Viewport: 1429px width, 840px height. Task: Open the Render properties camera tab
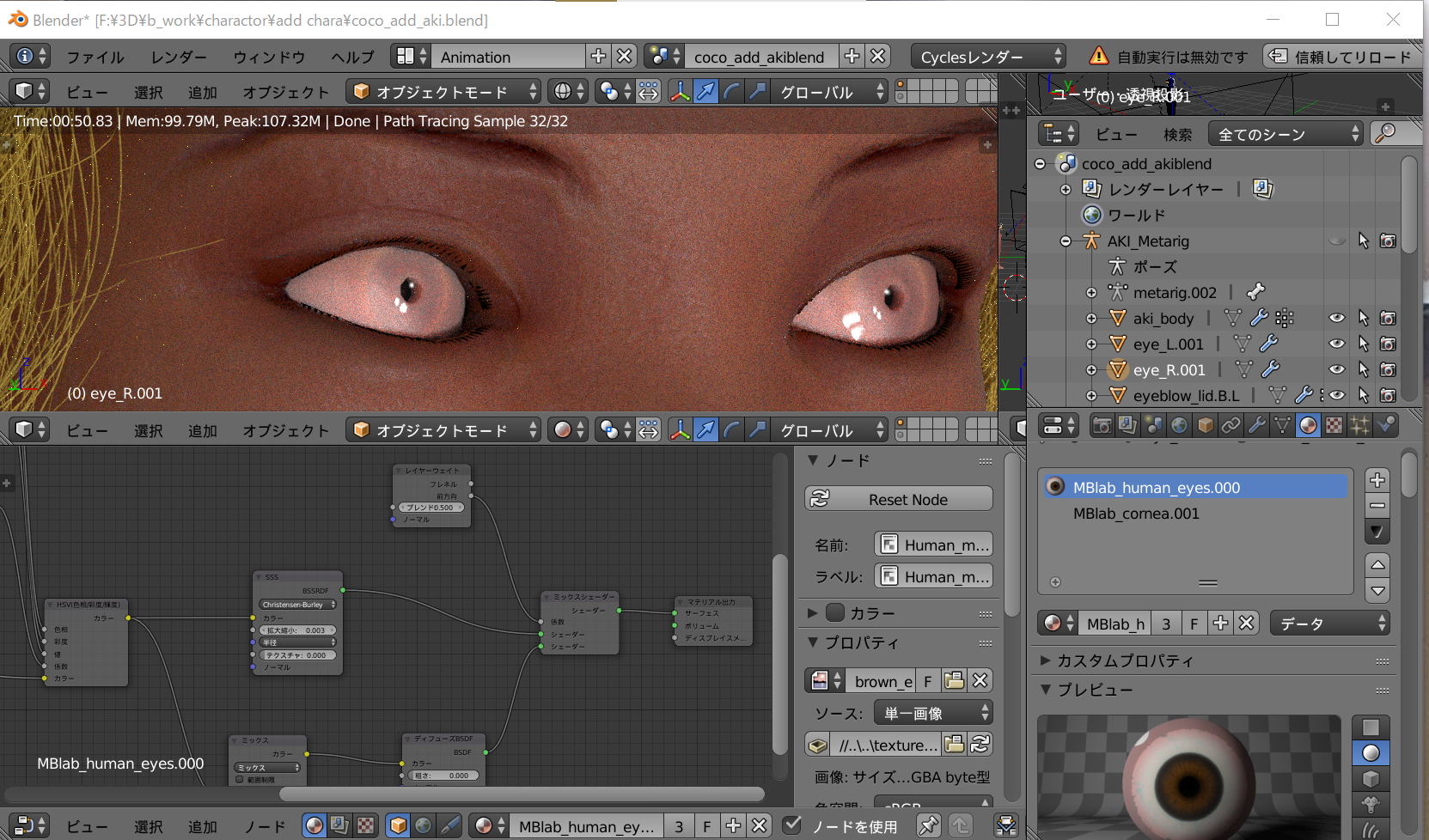[x=1102, y=425]
